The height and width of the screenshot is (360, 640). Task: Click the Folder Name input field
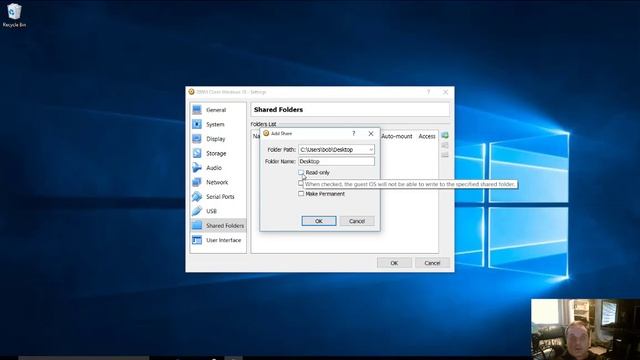click(x=336, y=161)
